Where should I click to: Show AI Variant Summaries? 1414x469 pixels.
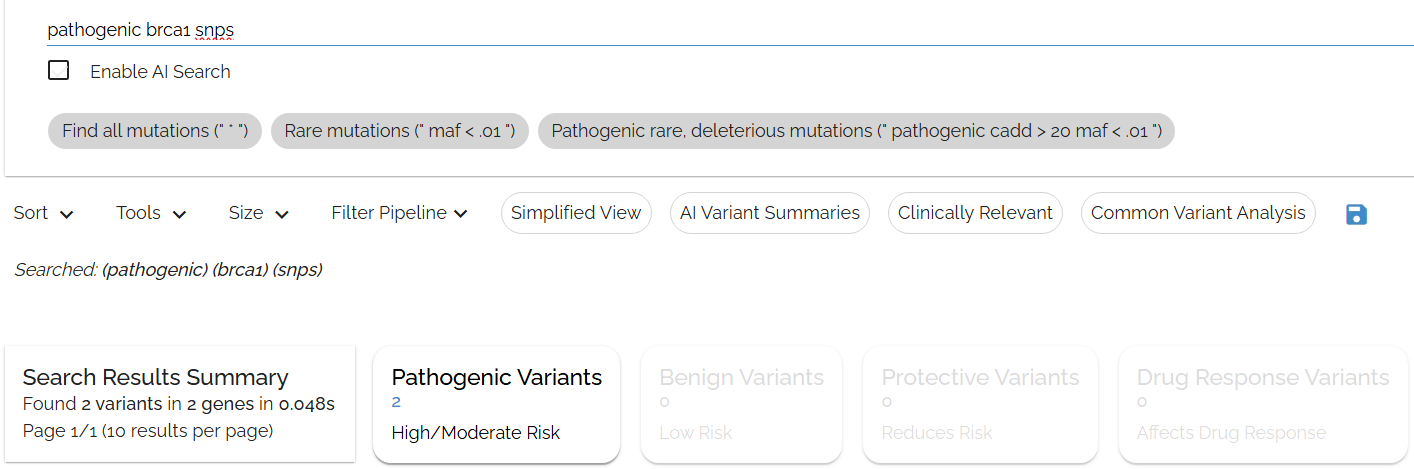(x=770, y=213)
